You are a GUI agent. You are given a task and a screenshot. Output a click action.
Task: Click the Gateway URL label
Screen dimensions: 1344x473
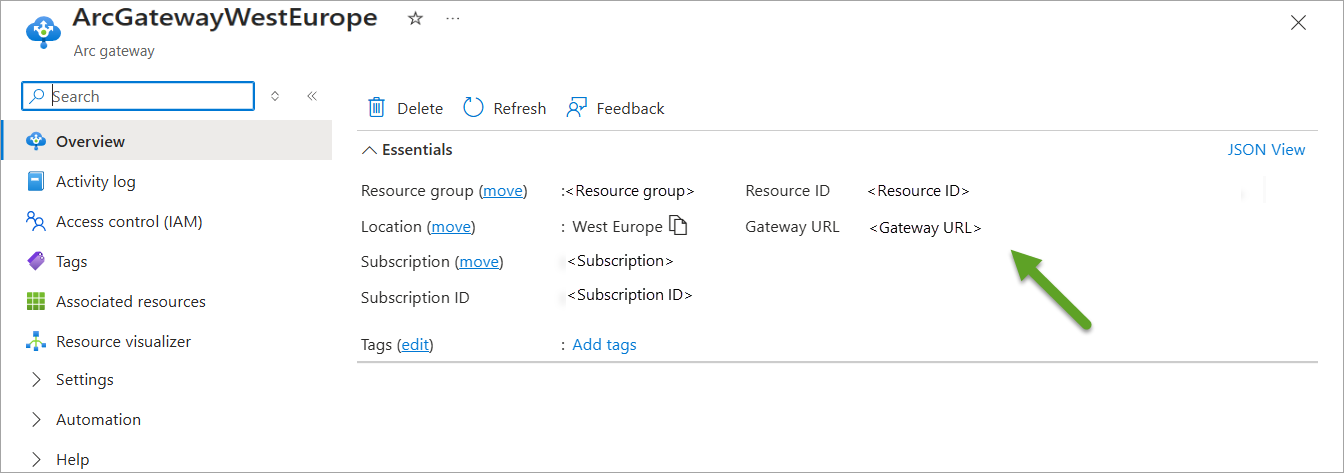coord(792,227)
